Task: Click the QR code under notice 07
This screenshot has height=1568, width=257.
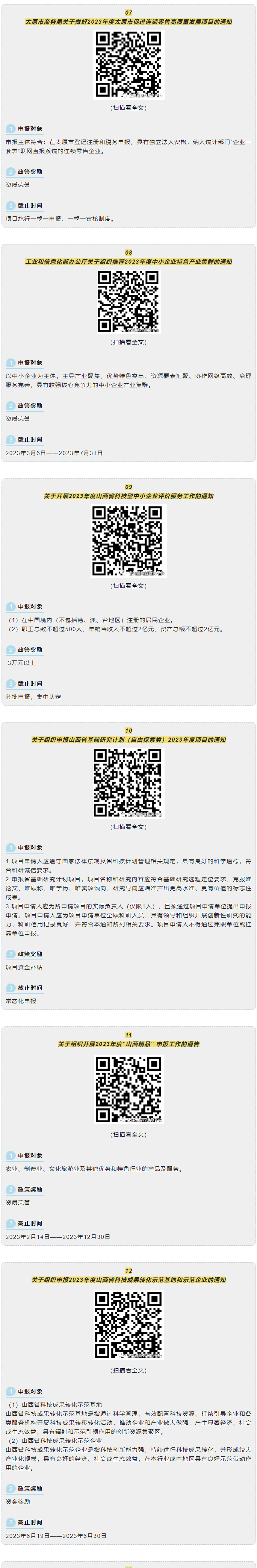Action: 129,65
